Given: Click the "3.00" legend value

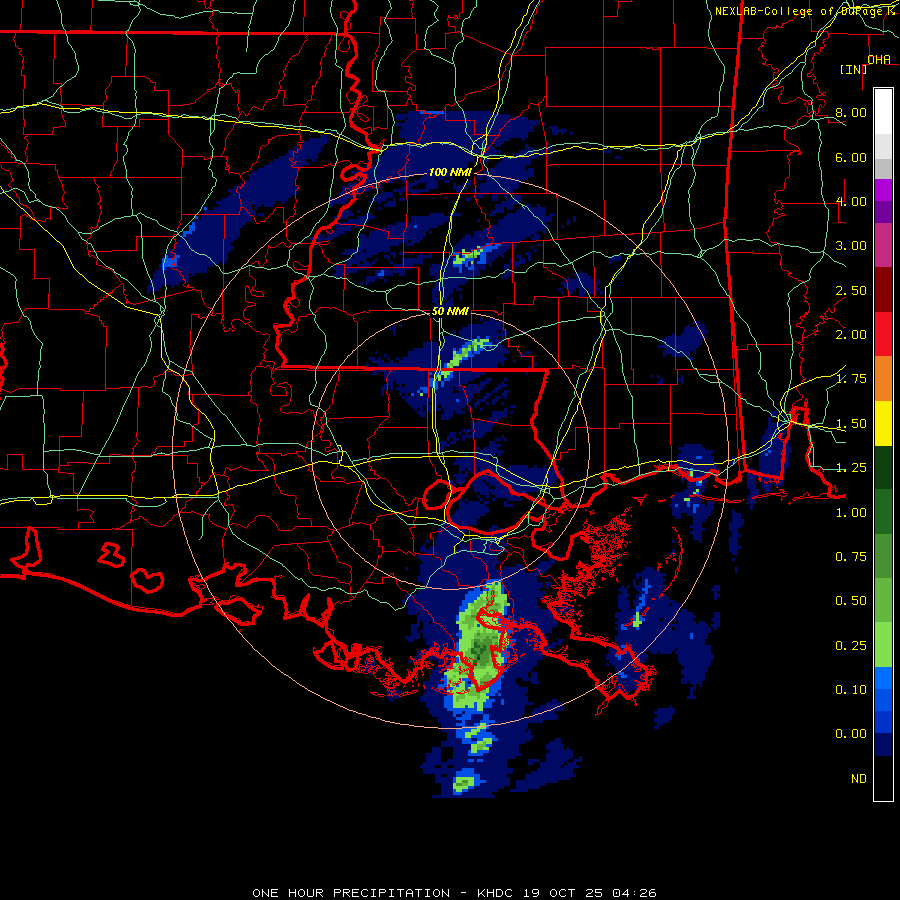Looking at the screenshot, I should tap(851, 246).
